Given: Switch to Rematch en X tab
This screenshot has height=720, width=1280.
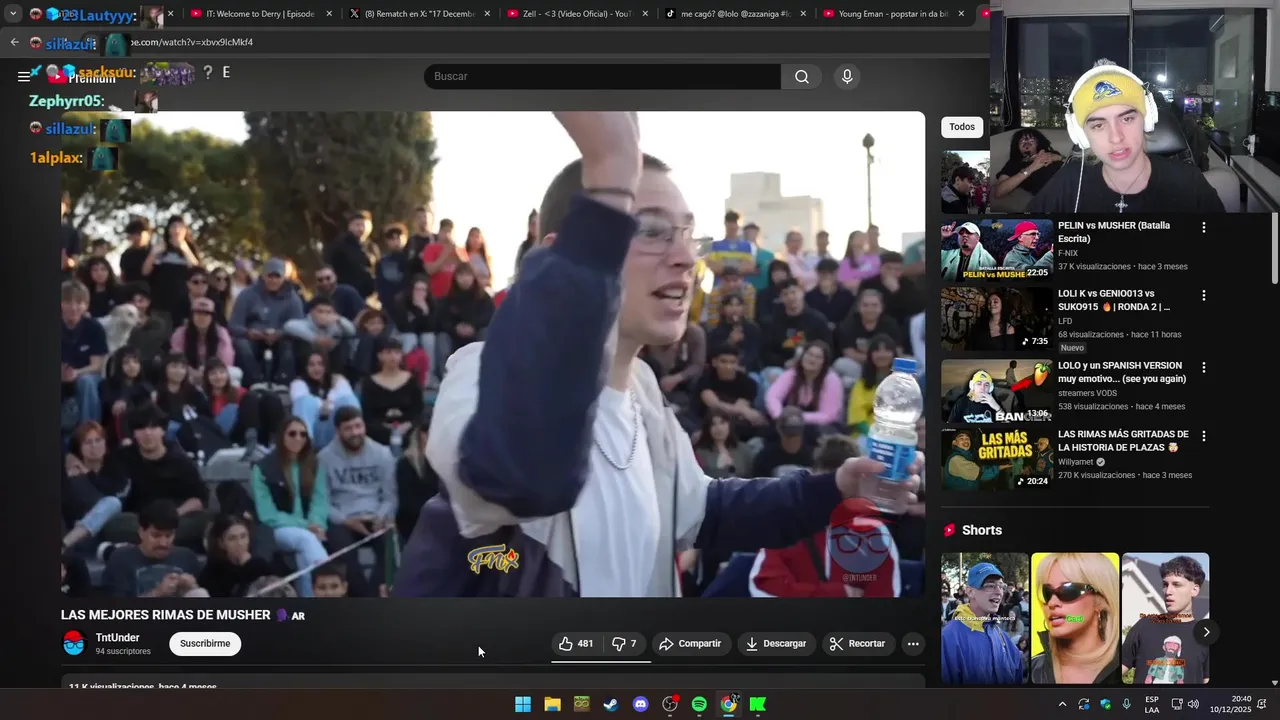Looking at the screenshot, I should (420, 14).
